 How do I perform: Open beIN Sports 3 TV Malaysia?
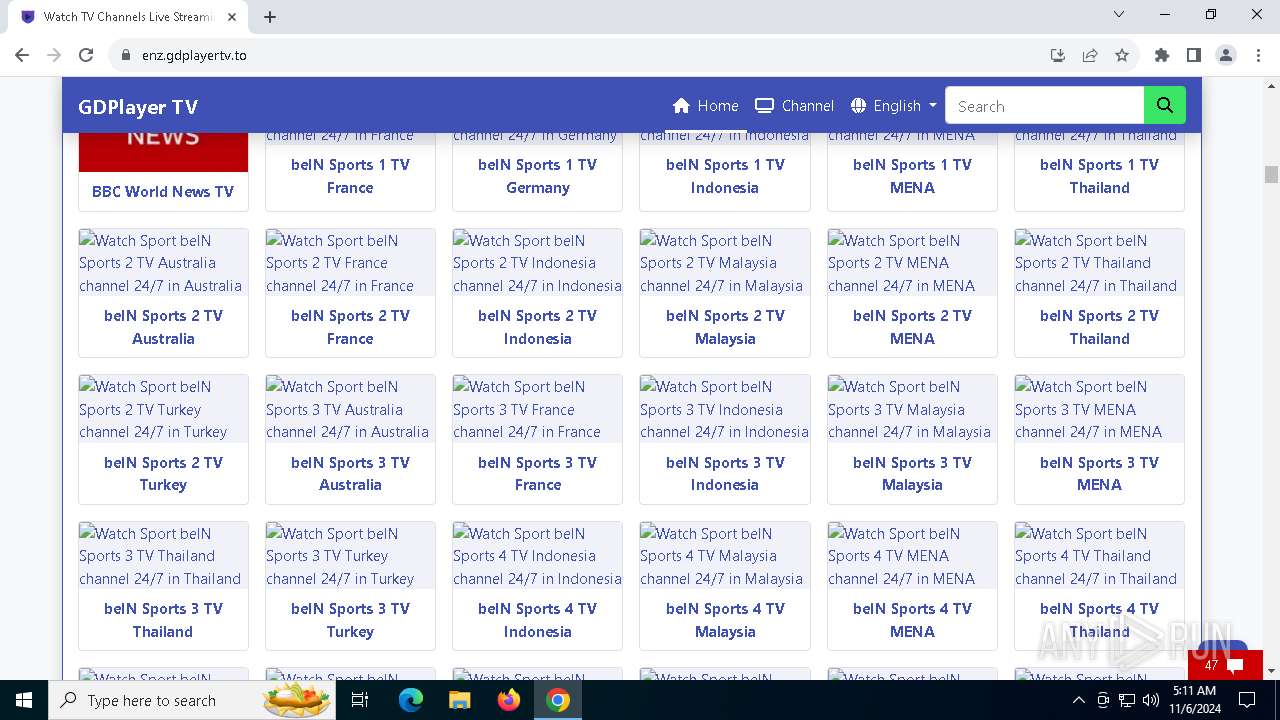click(912, 473)
